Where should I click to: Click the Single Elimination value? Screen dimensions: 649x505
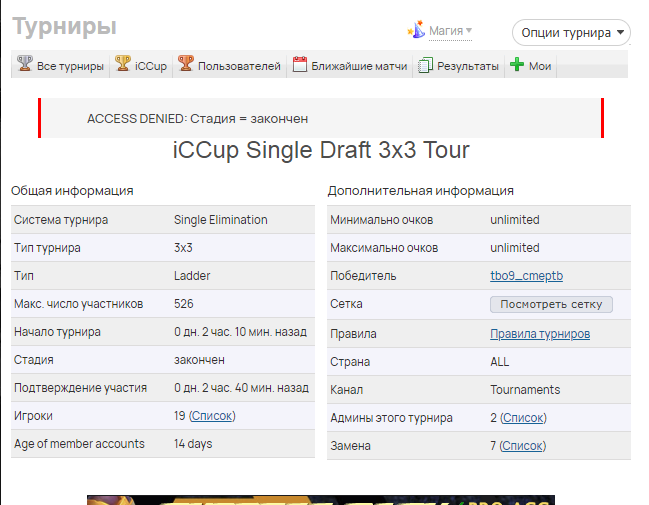[221, 220]
